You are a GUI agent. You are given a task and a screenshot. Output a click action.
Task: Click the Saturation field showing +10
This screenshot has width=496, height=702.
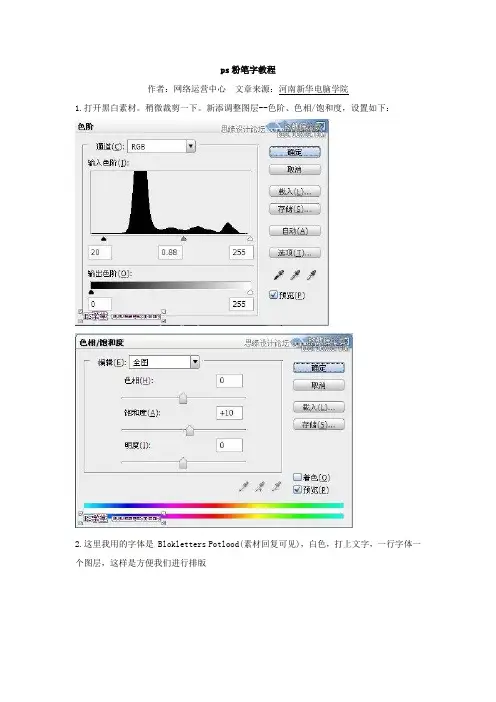pyautogui.click(x=230, y=413)
